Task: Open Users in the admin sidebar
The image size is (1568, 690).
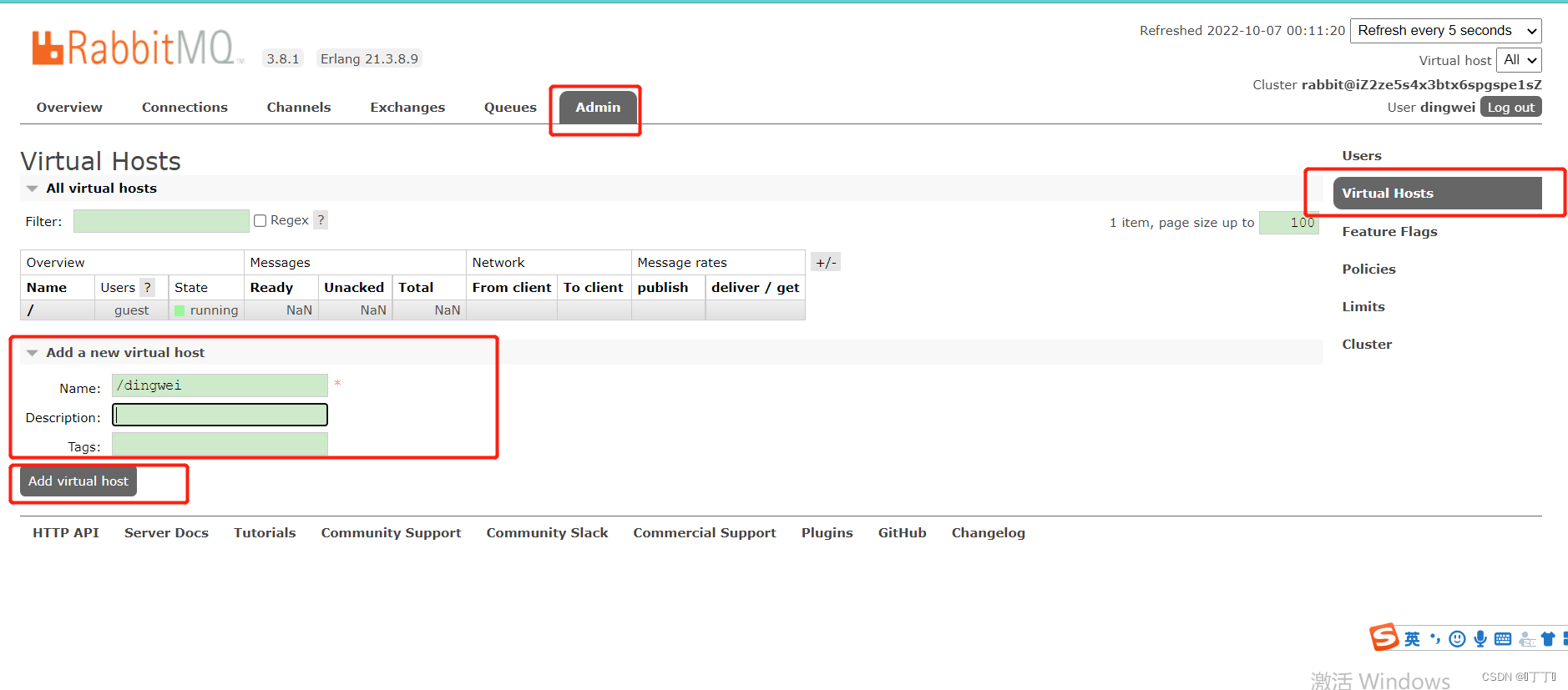Action: point(1362,155)
